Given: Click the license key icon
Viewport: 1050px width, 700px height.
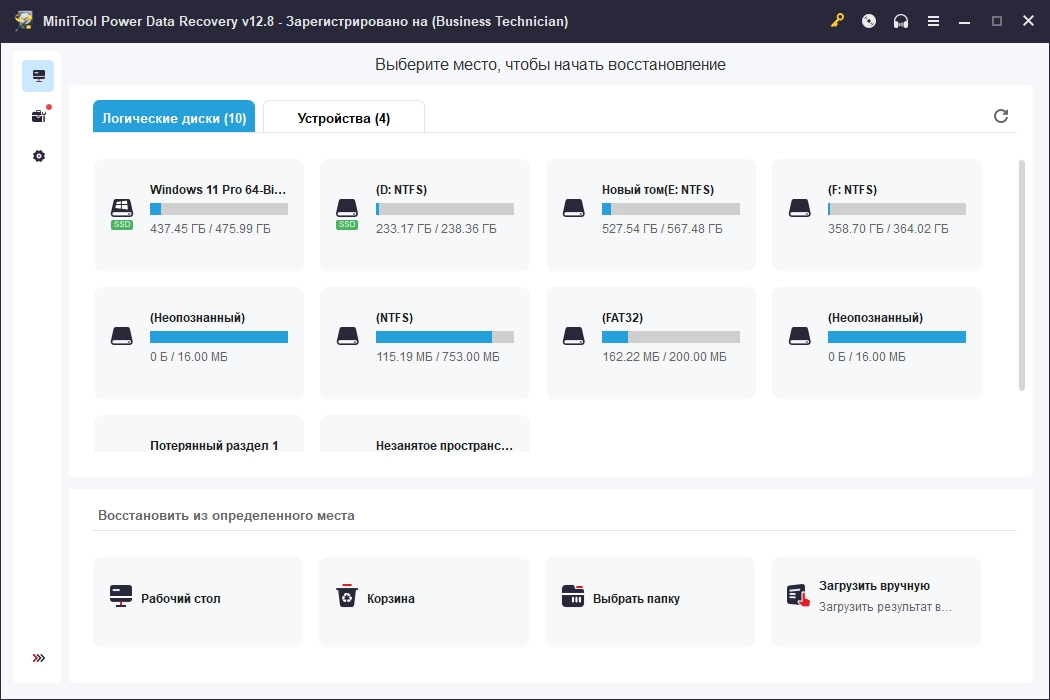Looking at the screenshot, I should tap(837, 21).
